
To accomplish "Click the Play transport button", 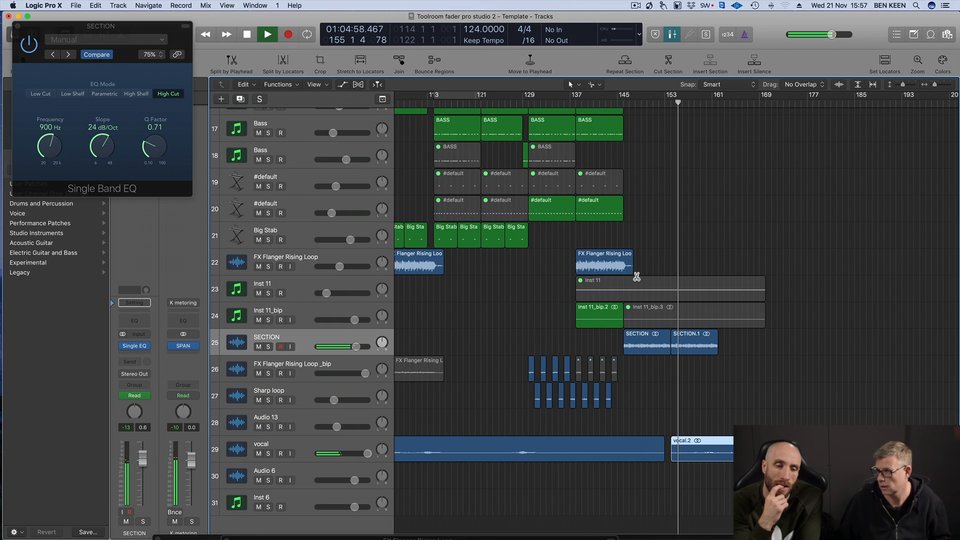I will point(267,34).
